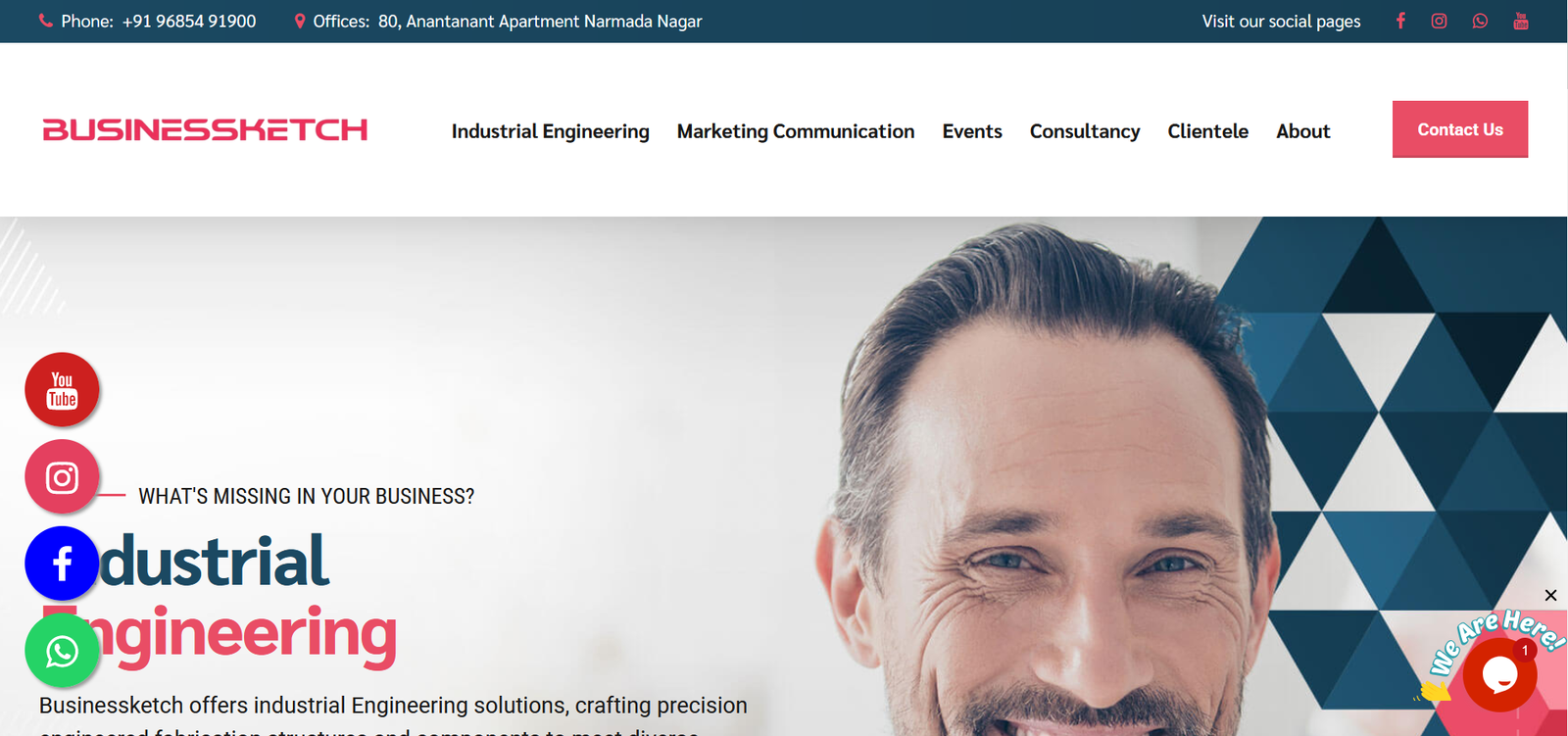Select Consultancy in the navigation bar
1568x736 pixels.
coord(1084,131)
